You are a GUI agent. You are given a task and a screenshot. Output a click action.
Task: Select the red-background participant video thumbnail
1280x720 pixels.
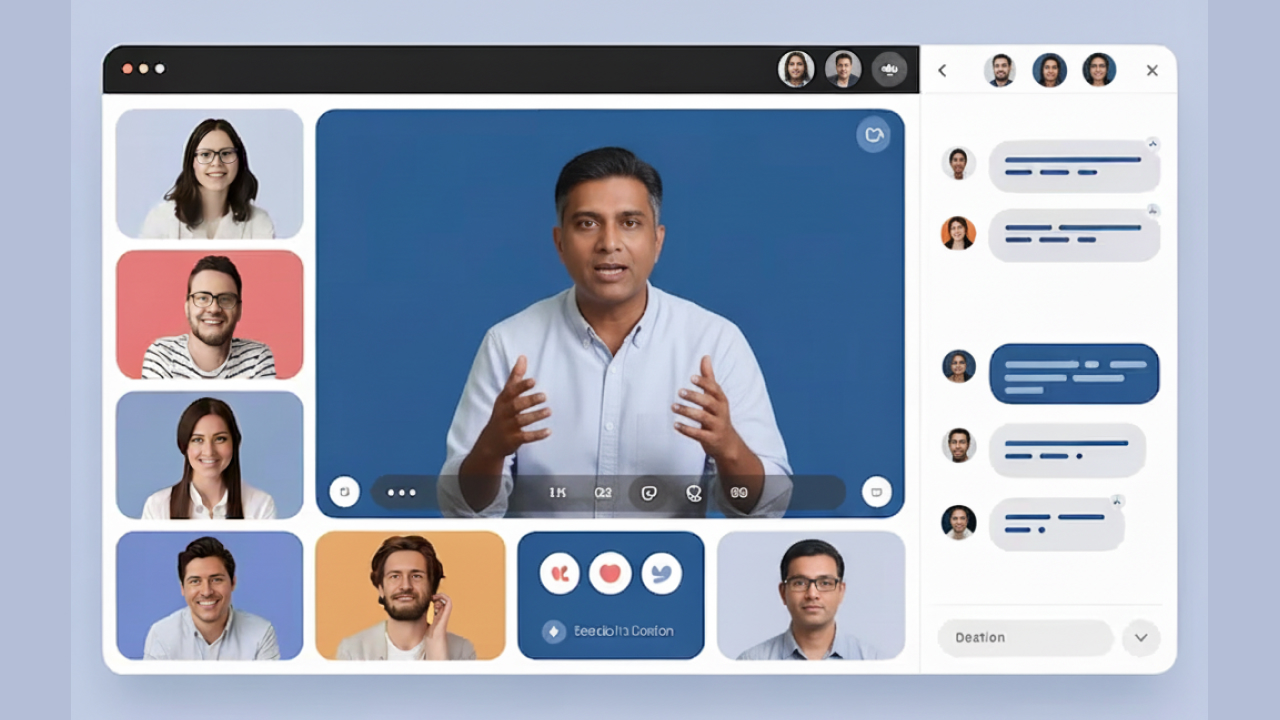click(x=209, y=314)
